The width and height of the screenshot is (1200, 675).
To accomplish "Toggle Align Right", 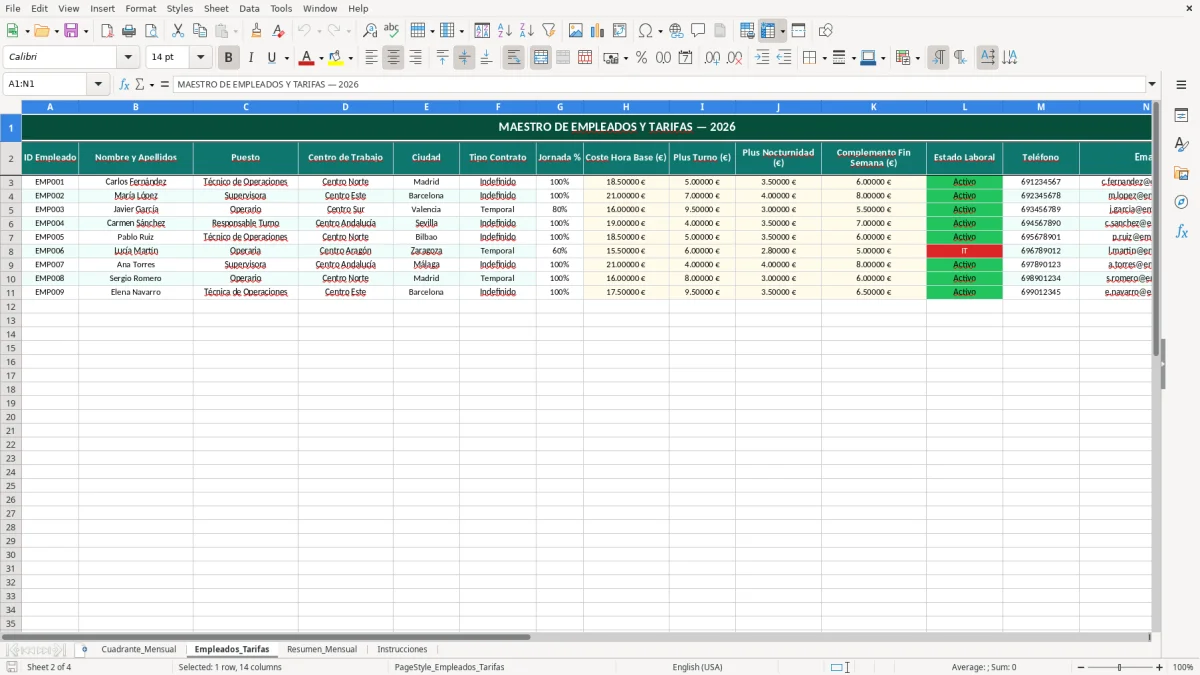I will click(x=415, y=58).
